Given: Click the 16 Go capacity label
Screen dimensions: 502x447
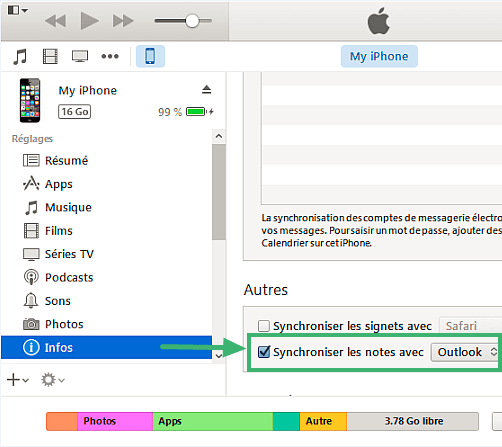Looking at the screenshot, I should (x=75, y=112).
